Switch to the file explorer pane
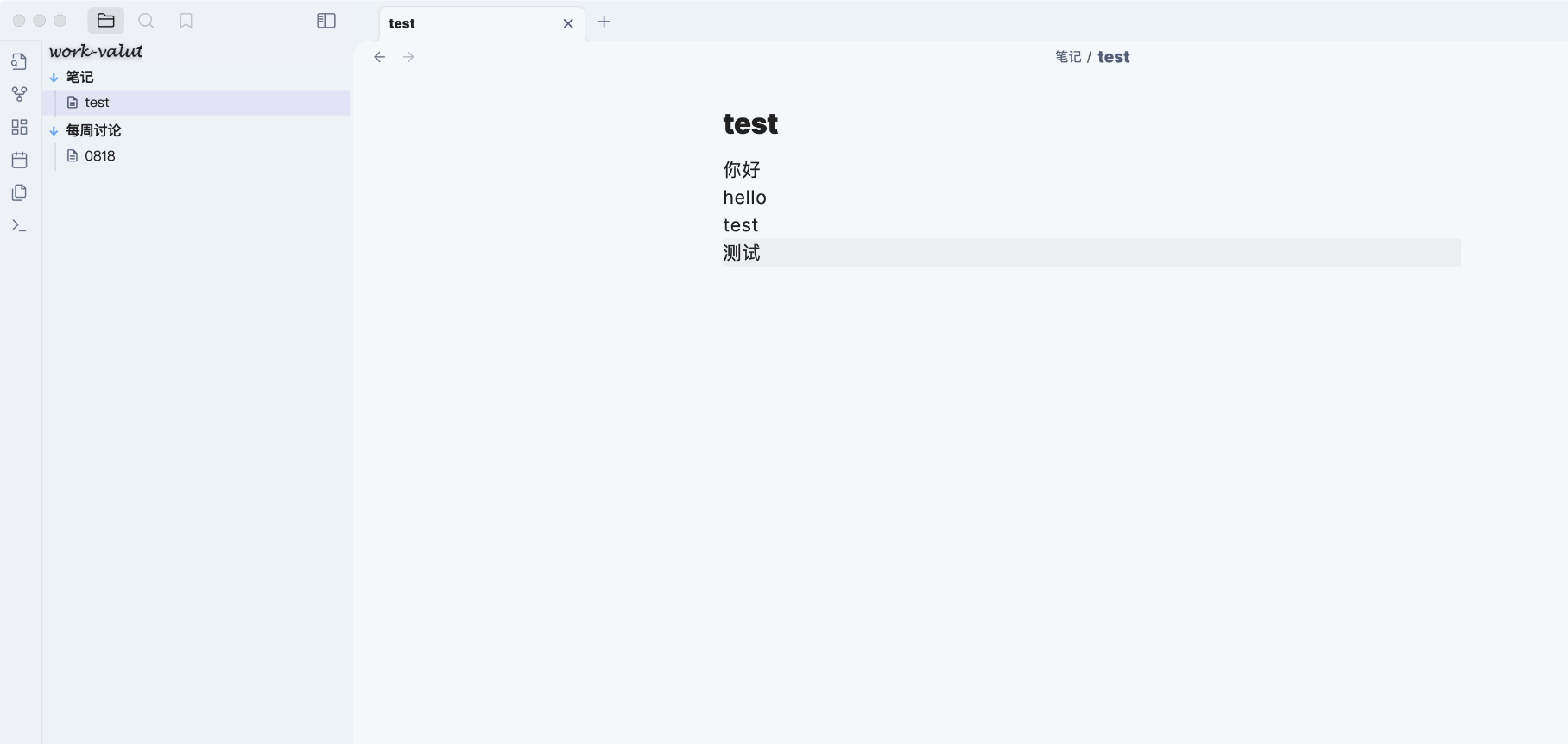This screenshot has height=744, width=1568. tap(106, 21)
